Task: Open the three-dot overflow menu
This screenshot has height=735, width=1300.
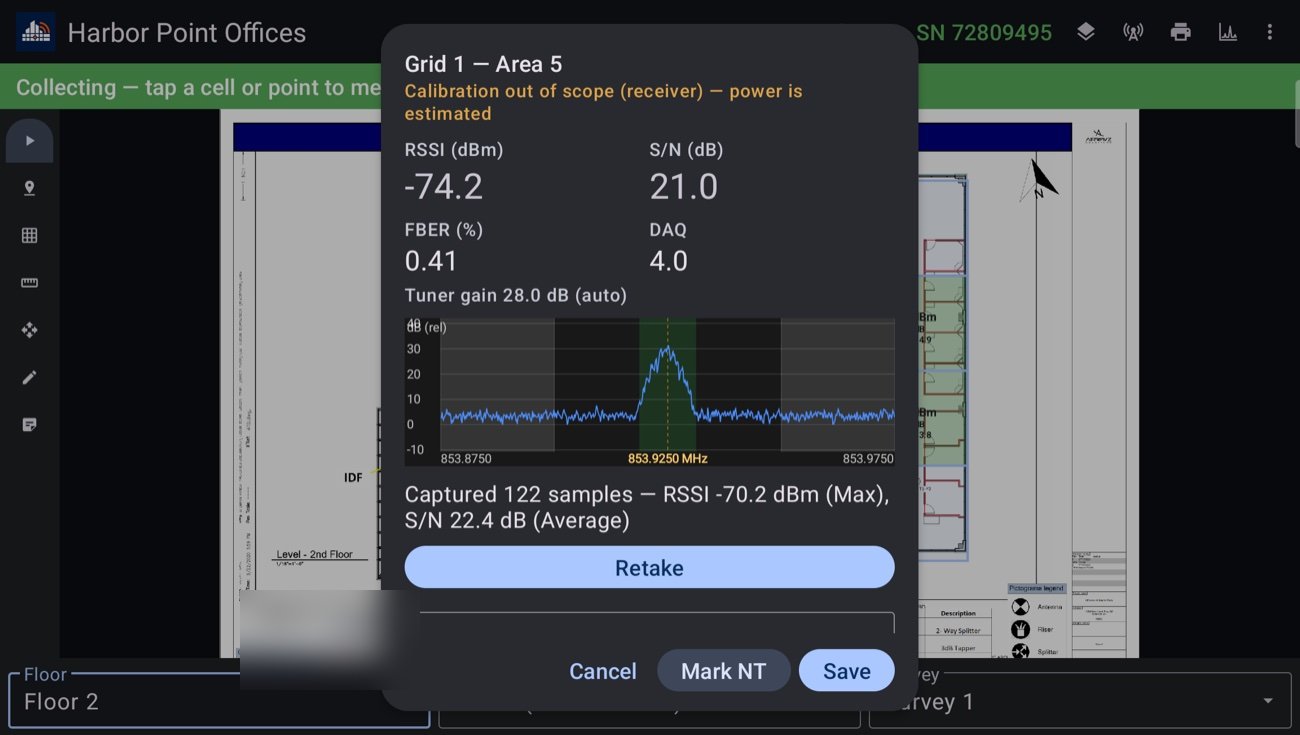Action: (x=1270, y=32)
